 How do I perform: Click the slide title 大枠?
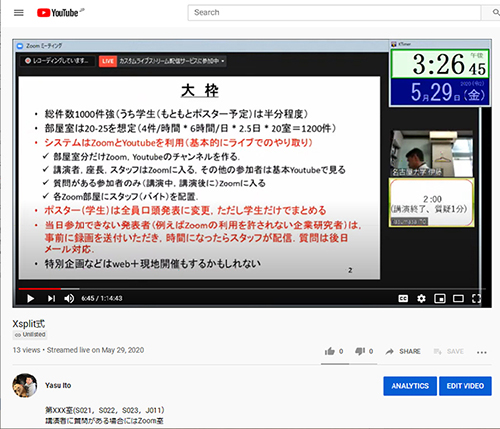click(x=200, y=91)
